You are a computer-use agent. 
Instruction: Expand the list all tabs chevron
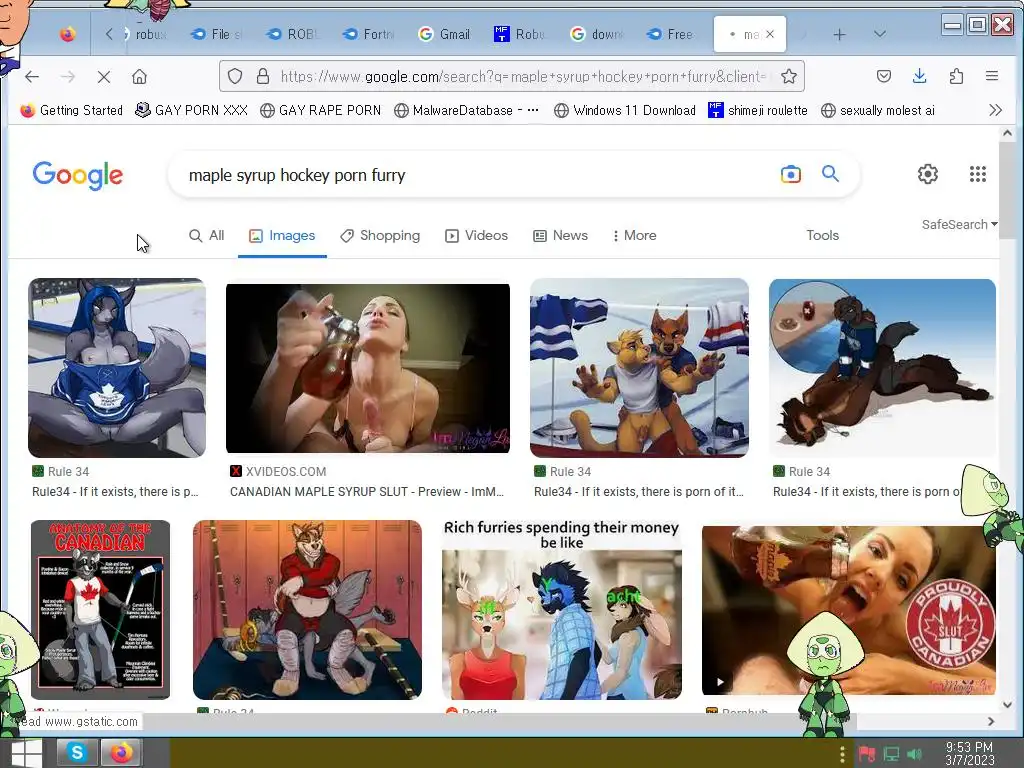pyautogui.click(x=880, y=34)
